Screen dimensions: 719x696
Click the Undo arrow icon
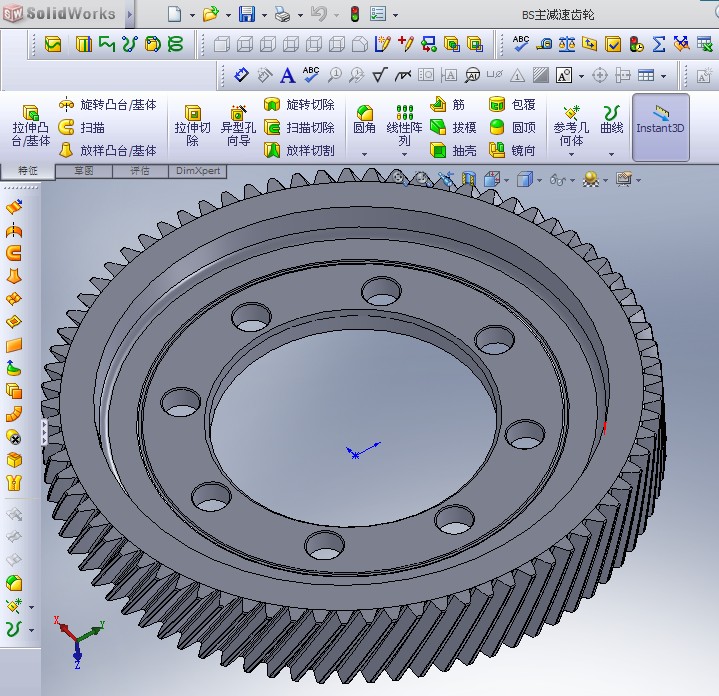click(319, 14)
